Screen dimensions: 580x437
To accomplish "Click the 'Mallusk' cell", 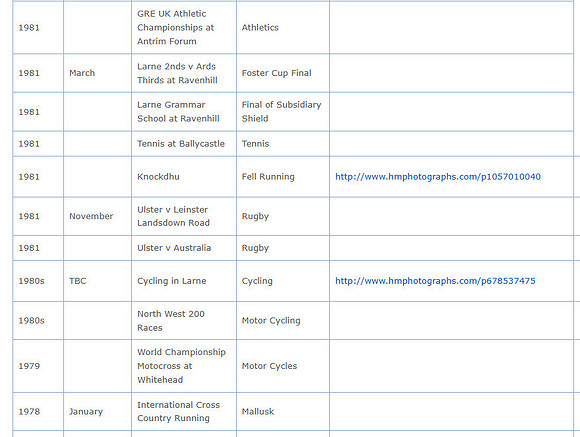I will pos(283,411).
